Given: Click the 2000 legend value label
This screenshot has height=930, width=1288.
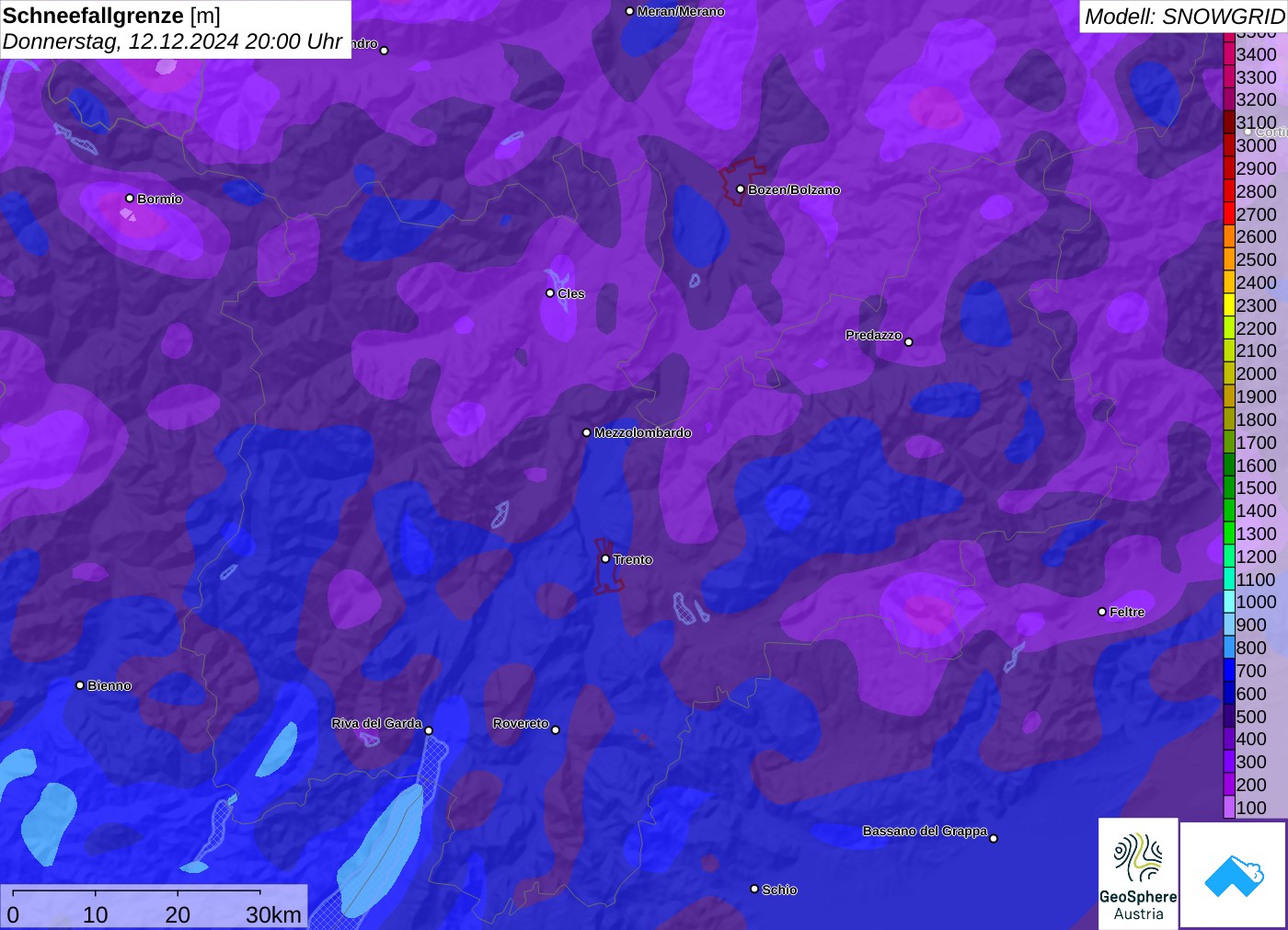Looking at the screenshot, I should click(1257, 373).
